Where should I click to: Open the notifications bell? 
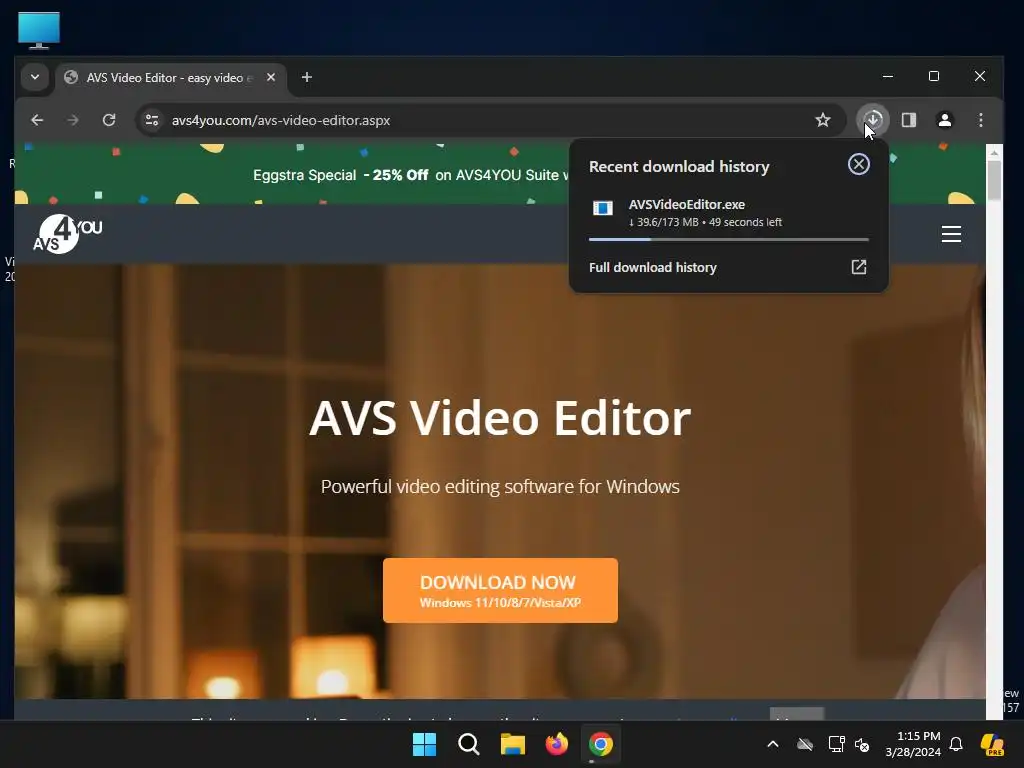(956, 744)
